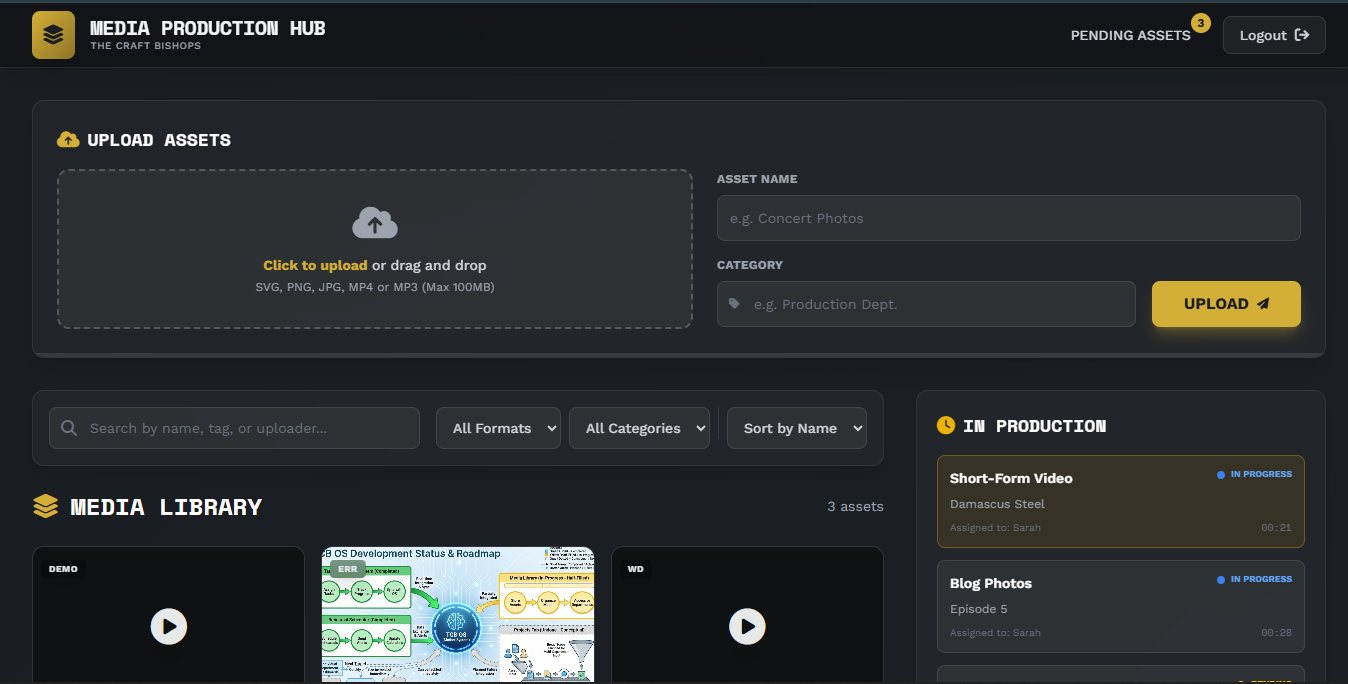Focus the Asset Name input field
Viewport: 1348px width, 684px height.
tap(1008, 218)
